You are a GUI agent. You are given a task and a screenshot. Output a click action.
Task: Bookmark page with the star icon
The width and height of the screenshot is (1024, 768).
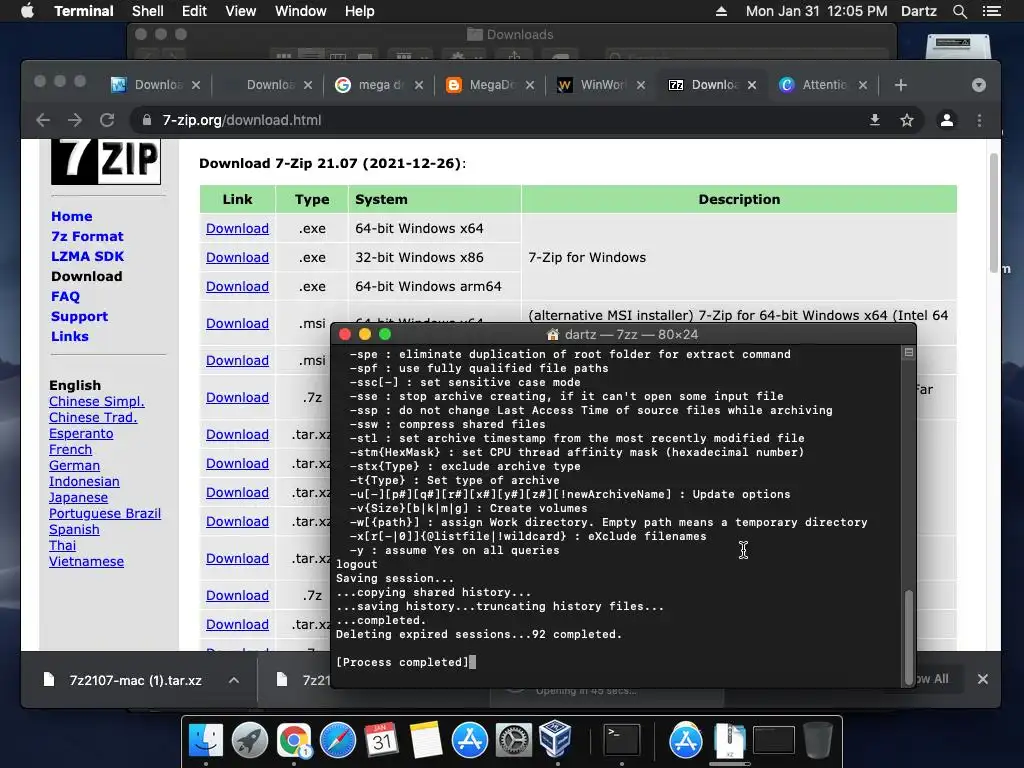[x=906, y=120]
